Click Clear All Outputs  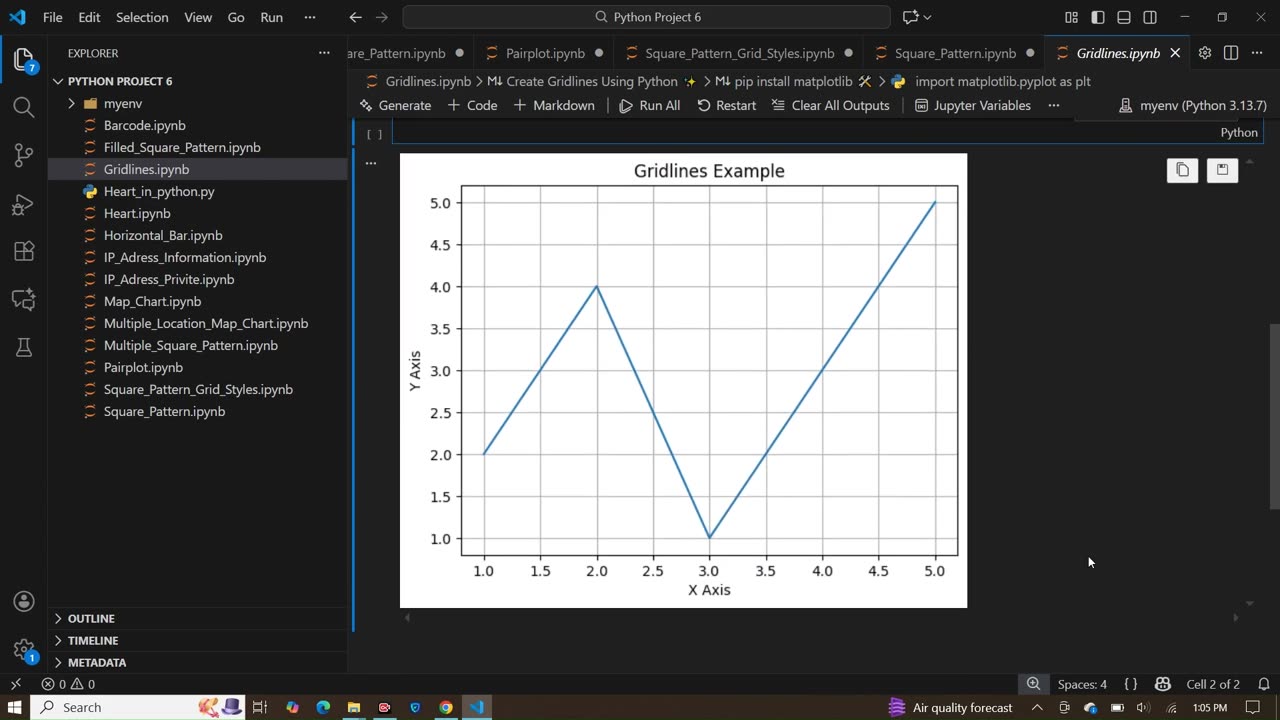point(830,105)
